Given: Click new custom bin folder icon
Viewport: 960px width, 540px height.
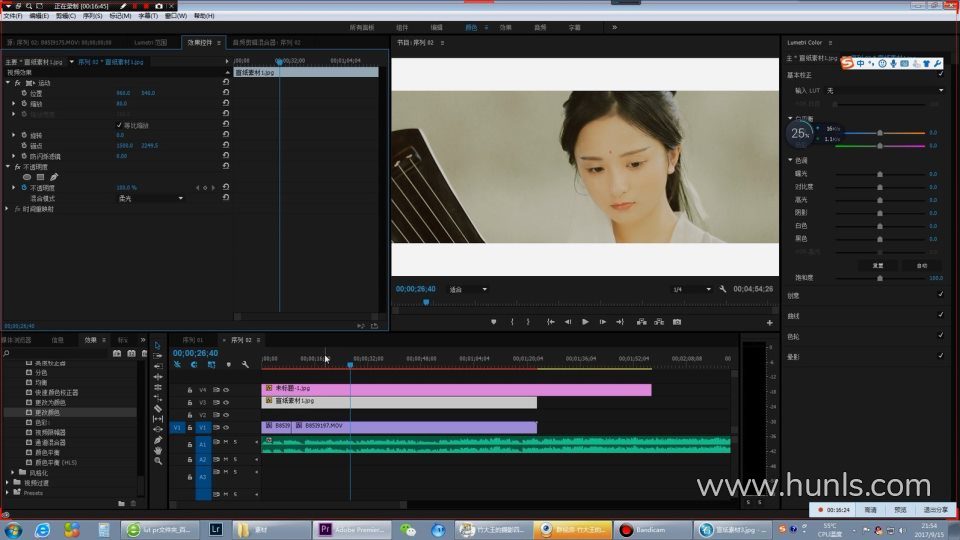Looking at the screenshot, I should (121, 503).
